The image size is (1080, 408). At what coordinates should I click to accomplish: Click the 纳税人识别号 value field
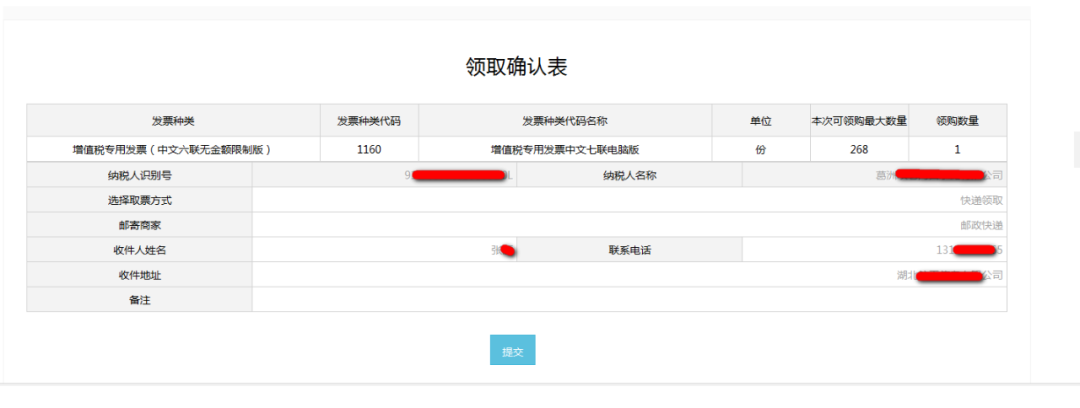pos(384,175)
